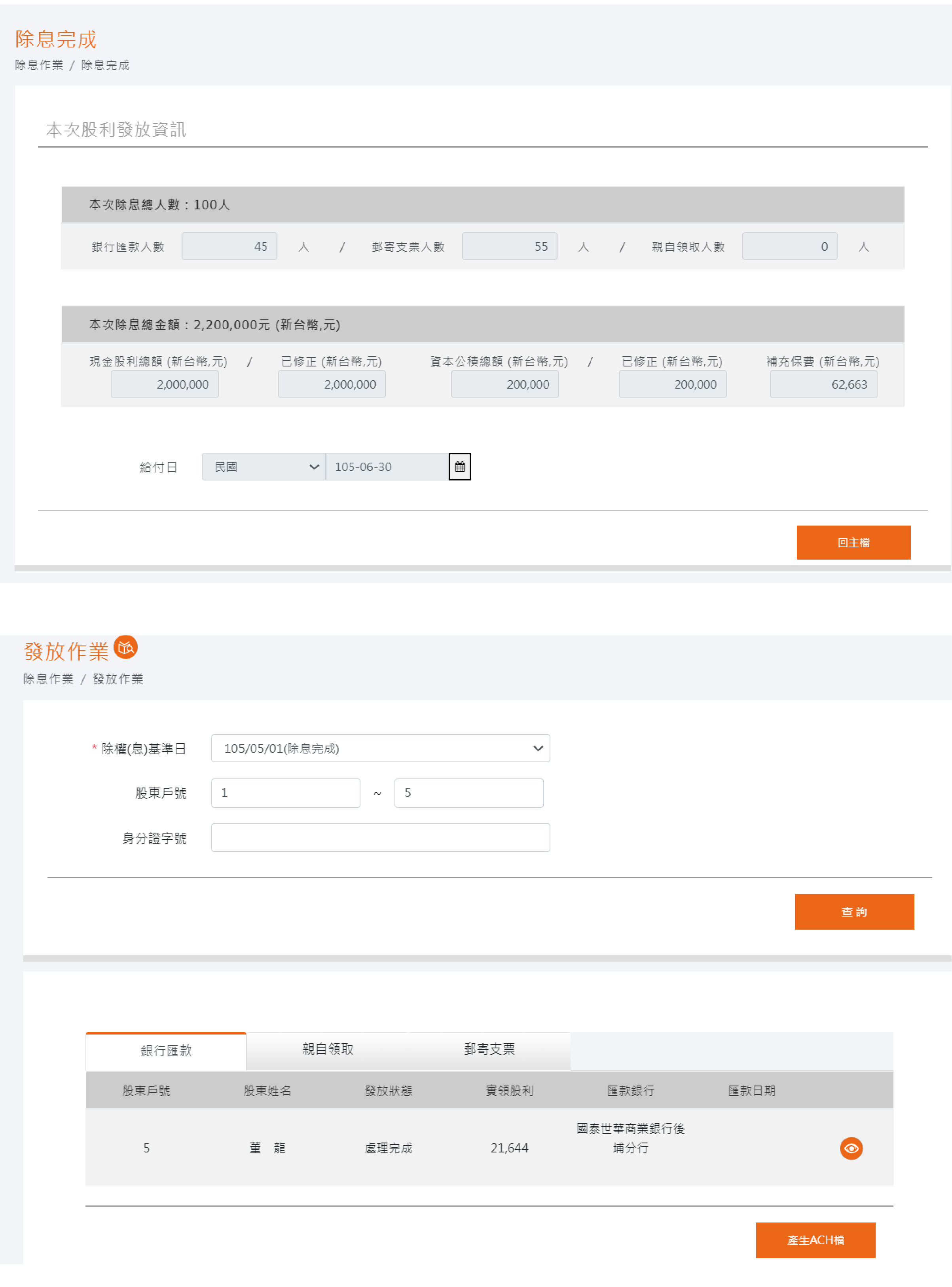This screenshot has height=1287, width=952.
Task: Click the 21,644 dividend amount cell
Action: coord(509,1148)
